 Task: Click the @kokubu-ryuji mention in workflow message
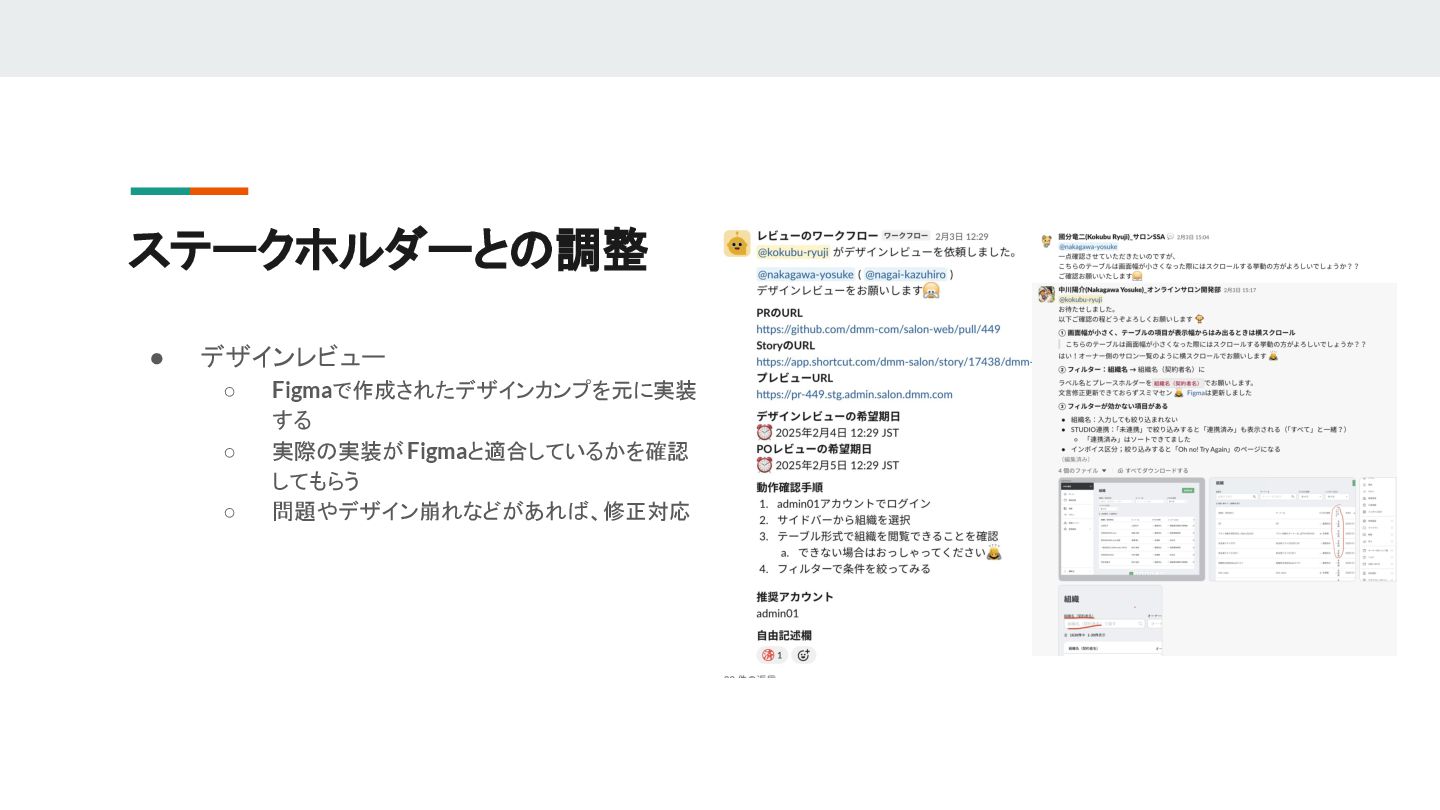793,252
